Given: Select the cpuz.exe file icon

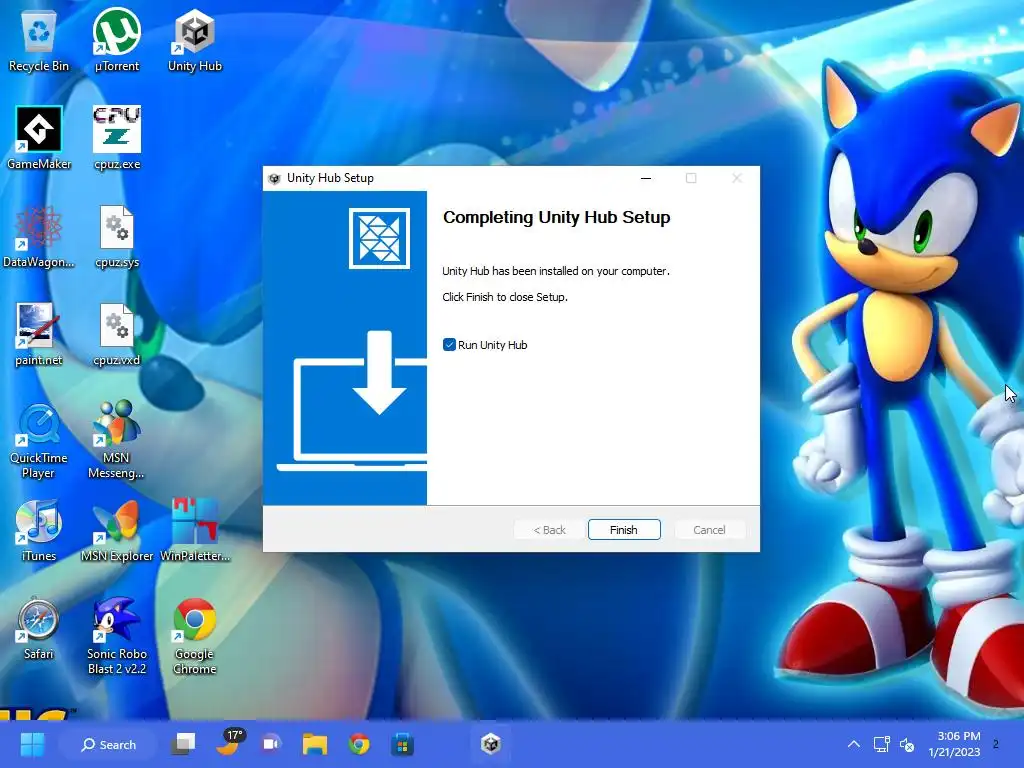Looking at the screenshot, I should point(117,138).
